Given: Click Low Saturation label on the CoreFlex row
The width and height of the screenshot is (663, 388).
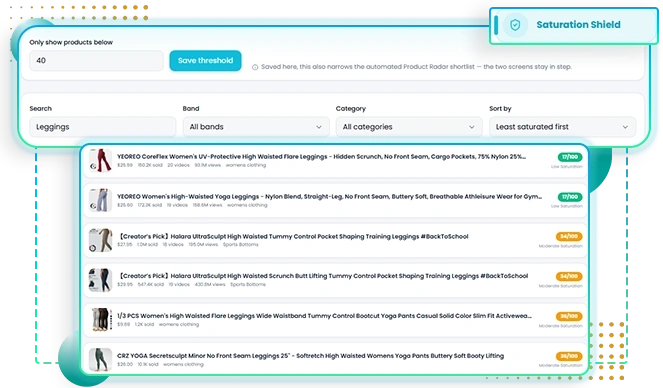Looking at the screenshot, I should 567,167.
